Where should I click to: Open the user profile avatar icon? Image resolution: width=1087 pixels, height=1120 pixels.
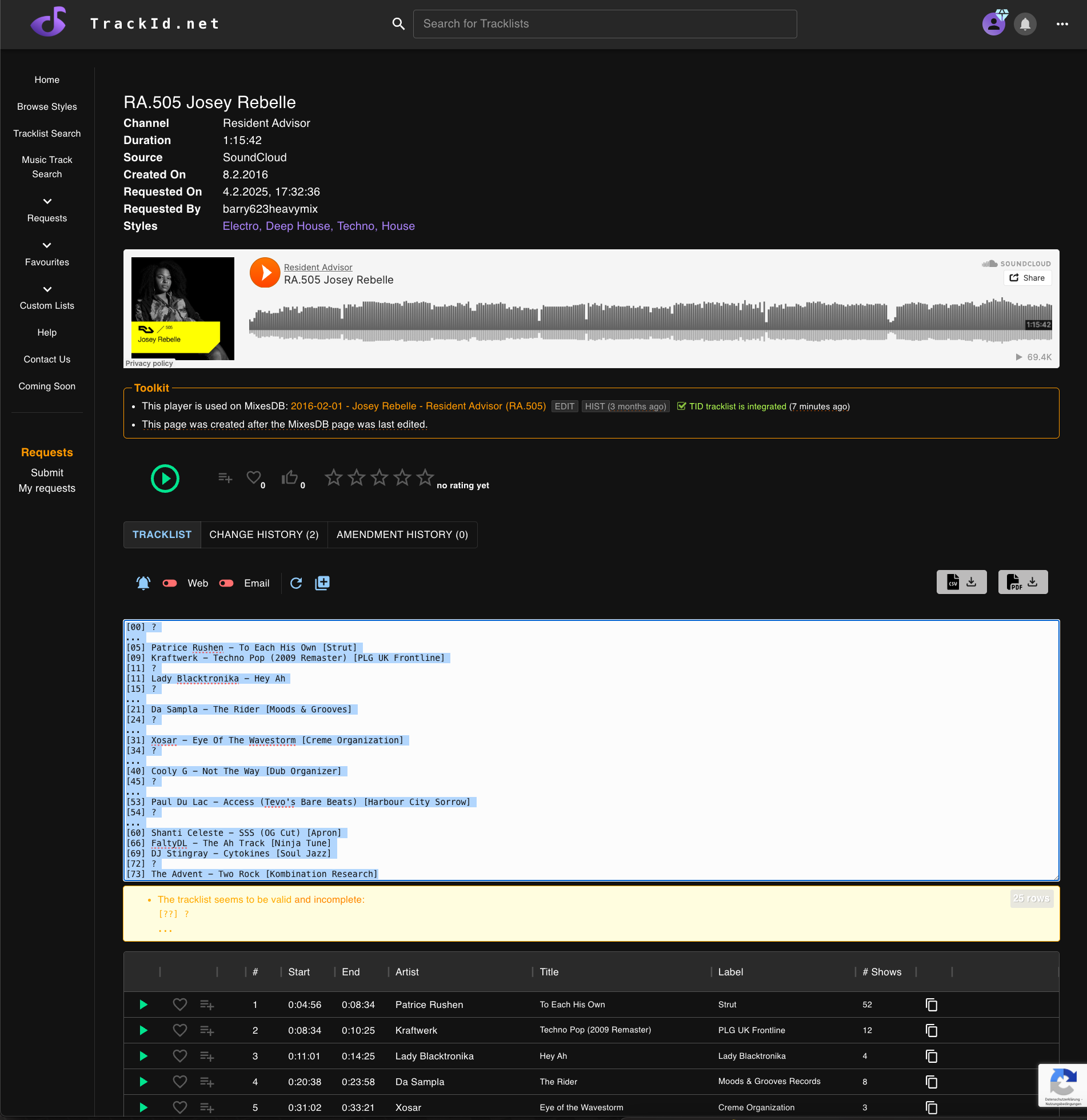click(993, 24)
